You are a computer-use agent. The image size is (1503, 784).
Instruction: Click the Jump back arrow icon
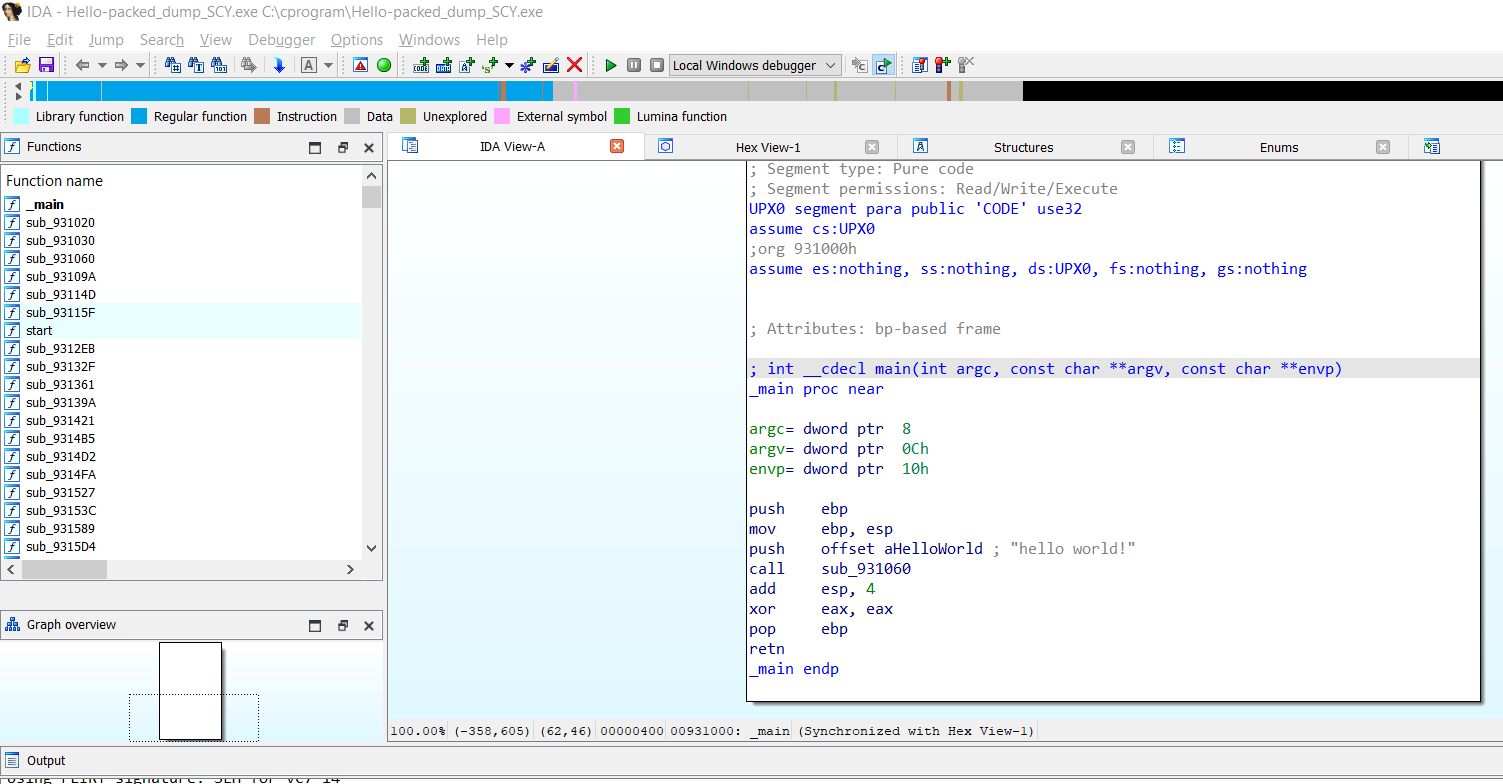(x=82, y=65)
